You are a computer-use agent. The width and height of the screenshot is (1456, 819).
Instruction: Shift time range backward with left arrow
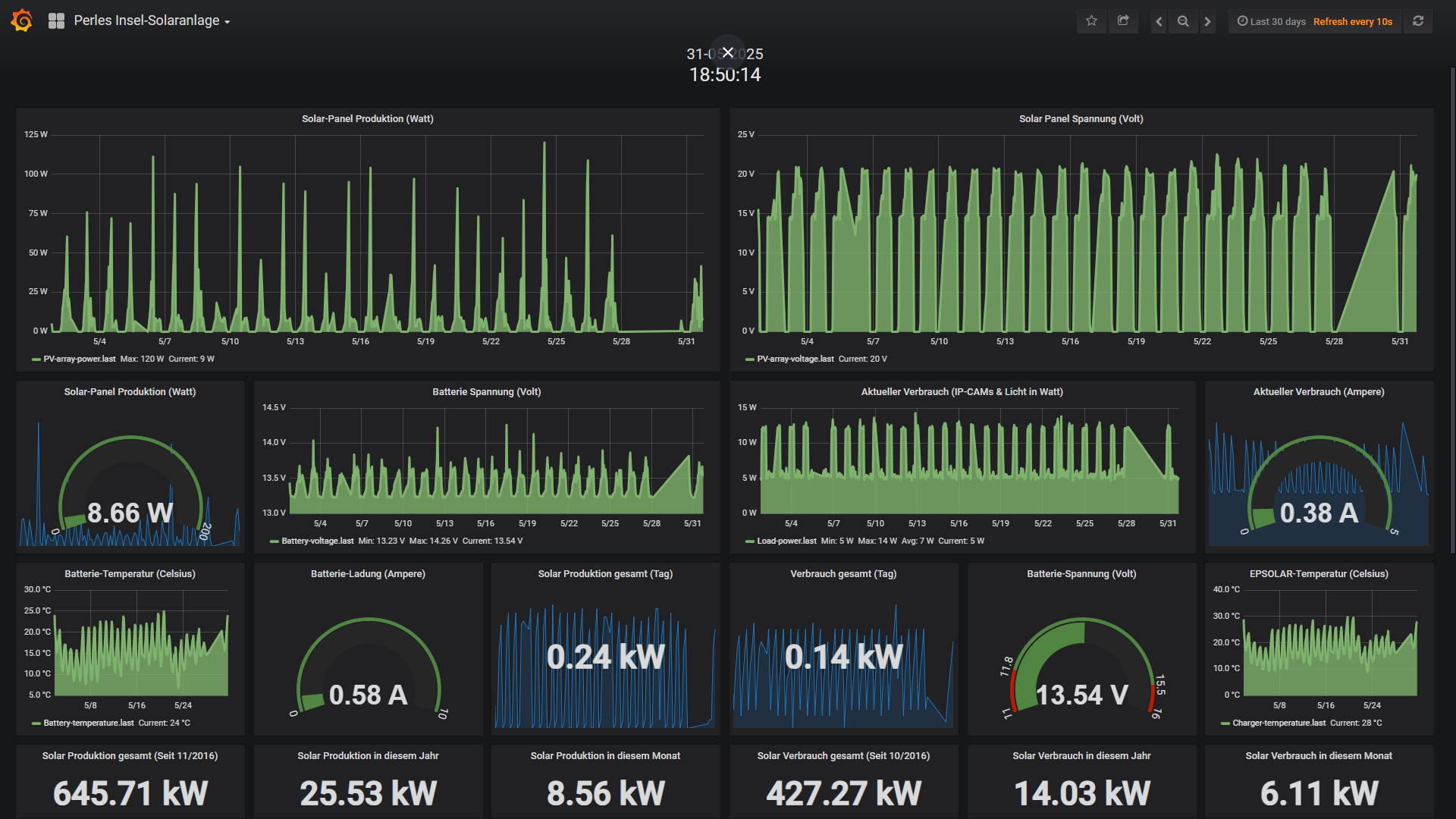(1159, 21)
